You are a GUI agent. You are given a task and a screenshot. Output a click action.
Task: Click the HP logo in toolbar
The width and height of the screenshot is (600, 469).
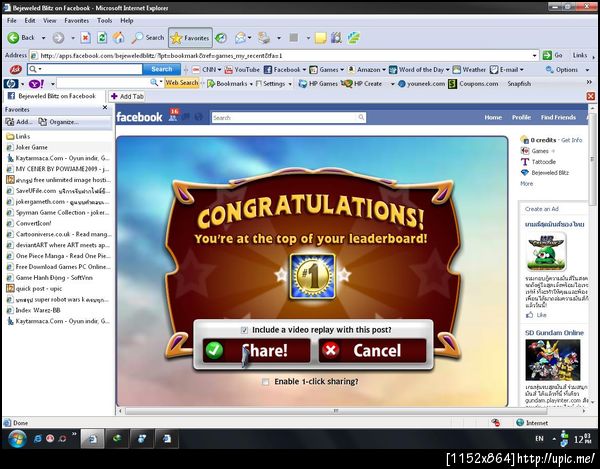(11, 83)
